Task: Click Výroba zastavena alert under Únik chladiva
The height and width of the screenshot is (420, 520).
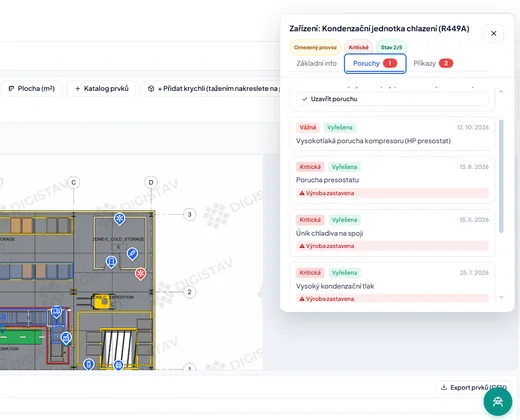Action: click(x=392, y=246)
